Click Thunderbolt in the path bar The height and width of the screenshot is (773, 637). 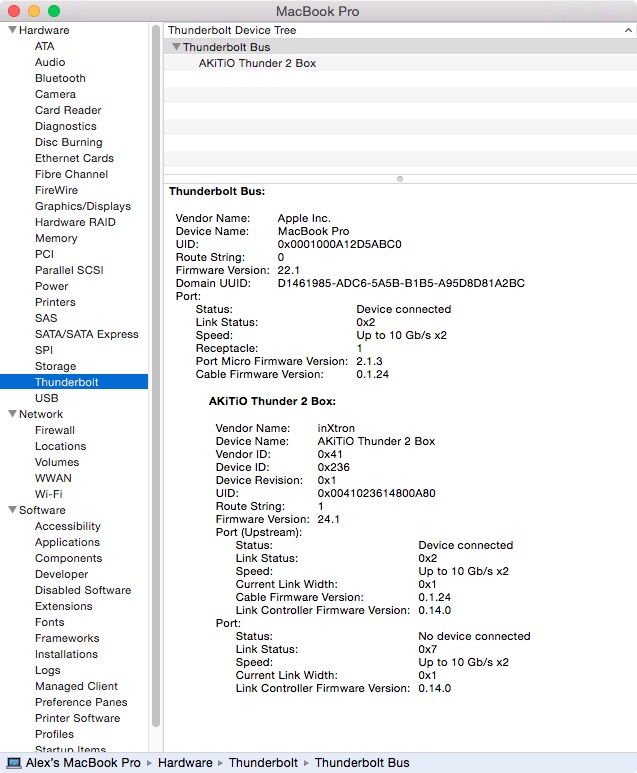coord(263,763)
